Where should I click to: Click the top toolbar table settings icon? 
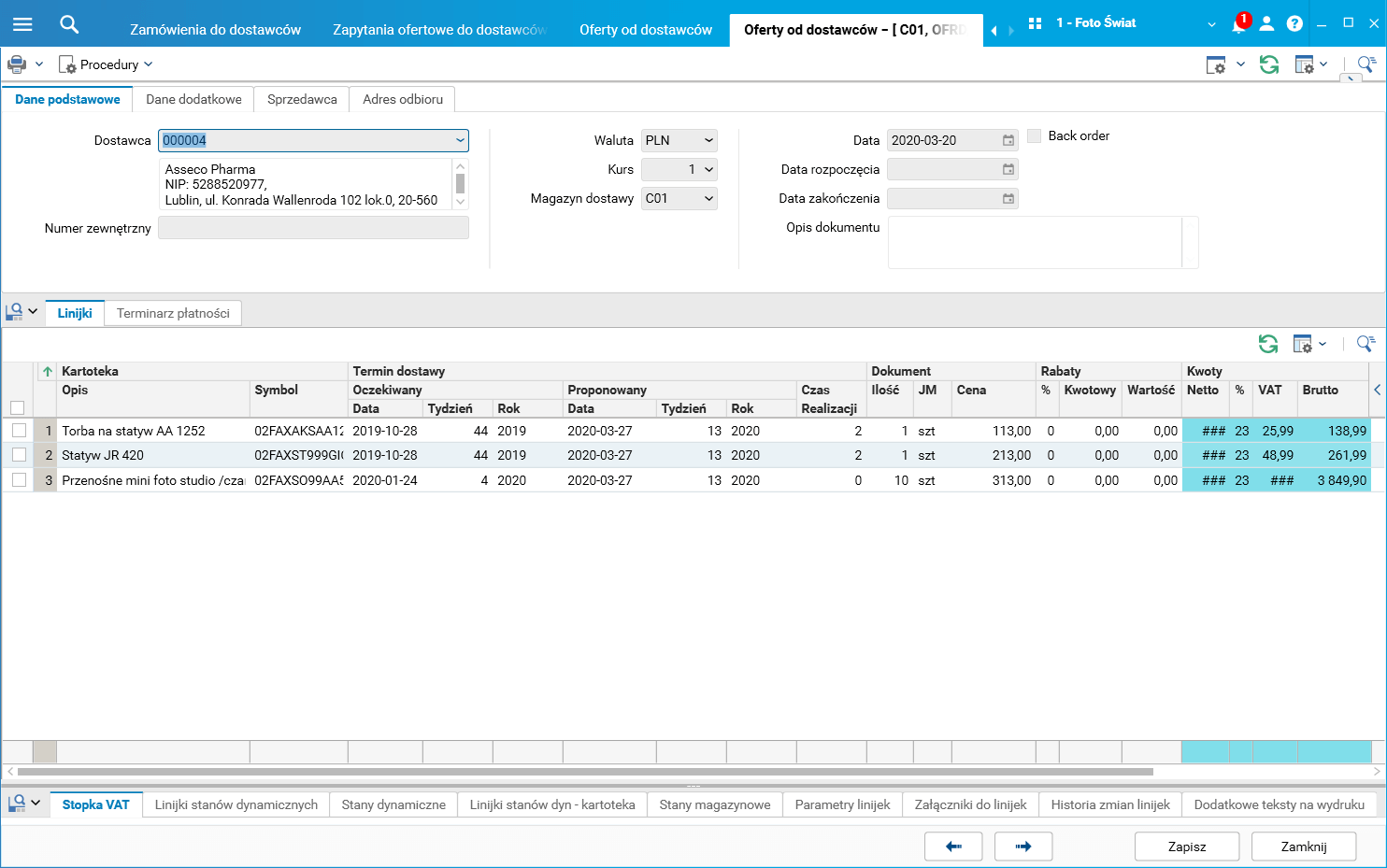pyautogui.click(x=1305, y=64)
